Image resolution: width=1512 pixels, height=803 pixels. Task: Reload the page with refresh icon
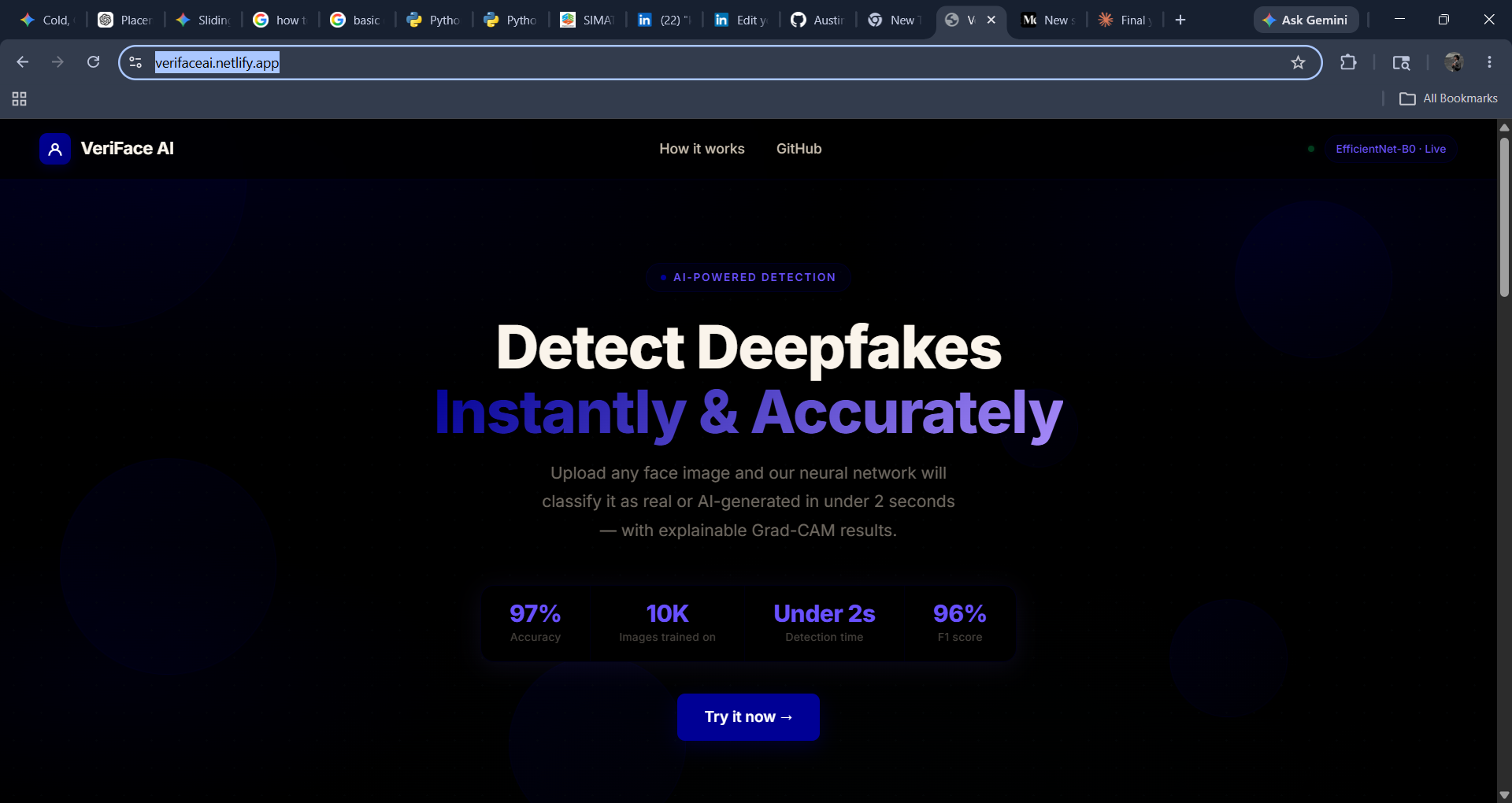click(x=93, y=62)
